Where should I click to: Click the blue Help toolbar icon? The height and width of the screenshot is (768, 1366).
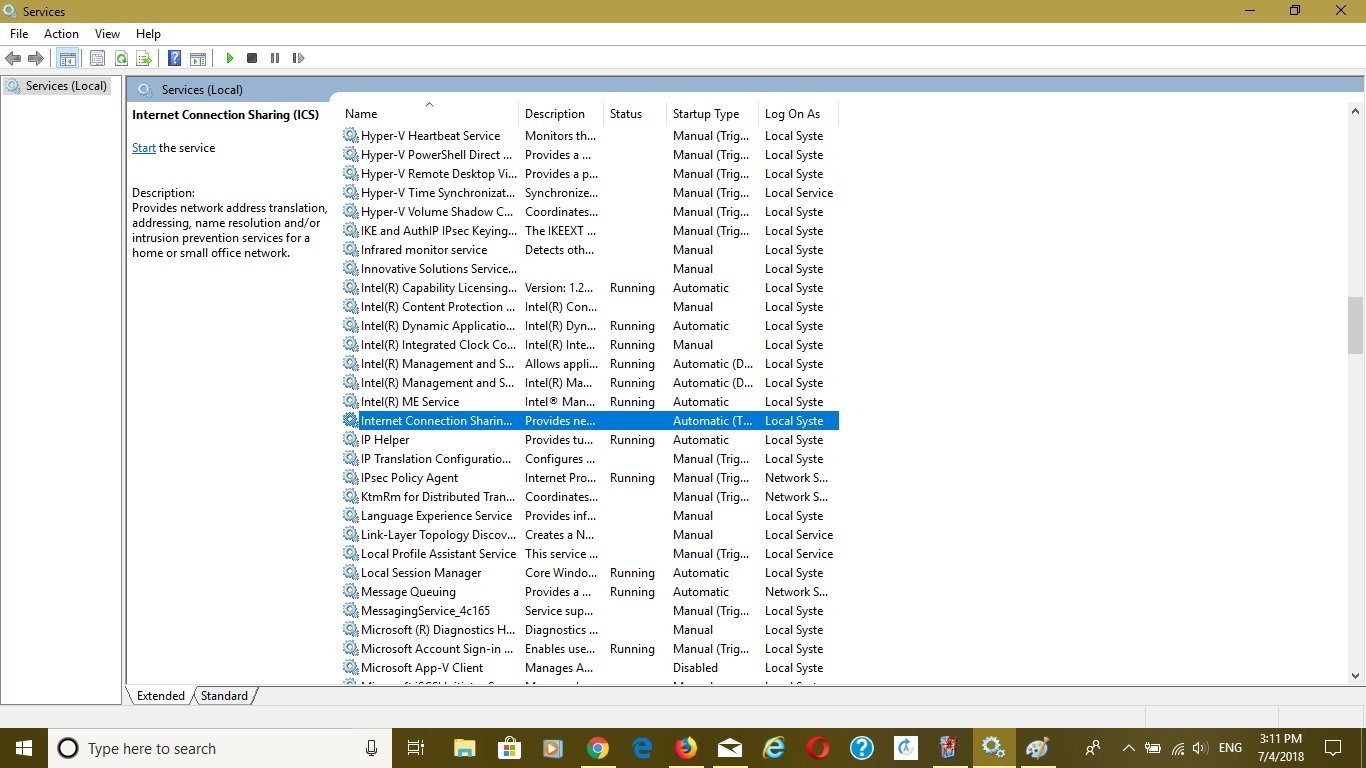pos(175,59)
